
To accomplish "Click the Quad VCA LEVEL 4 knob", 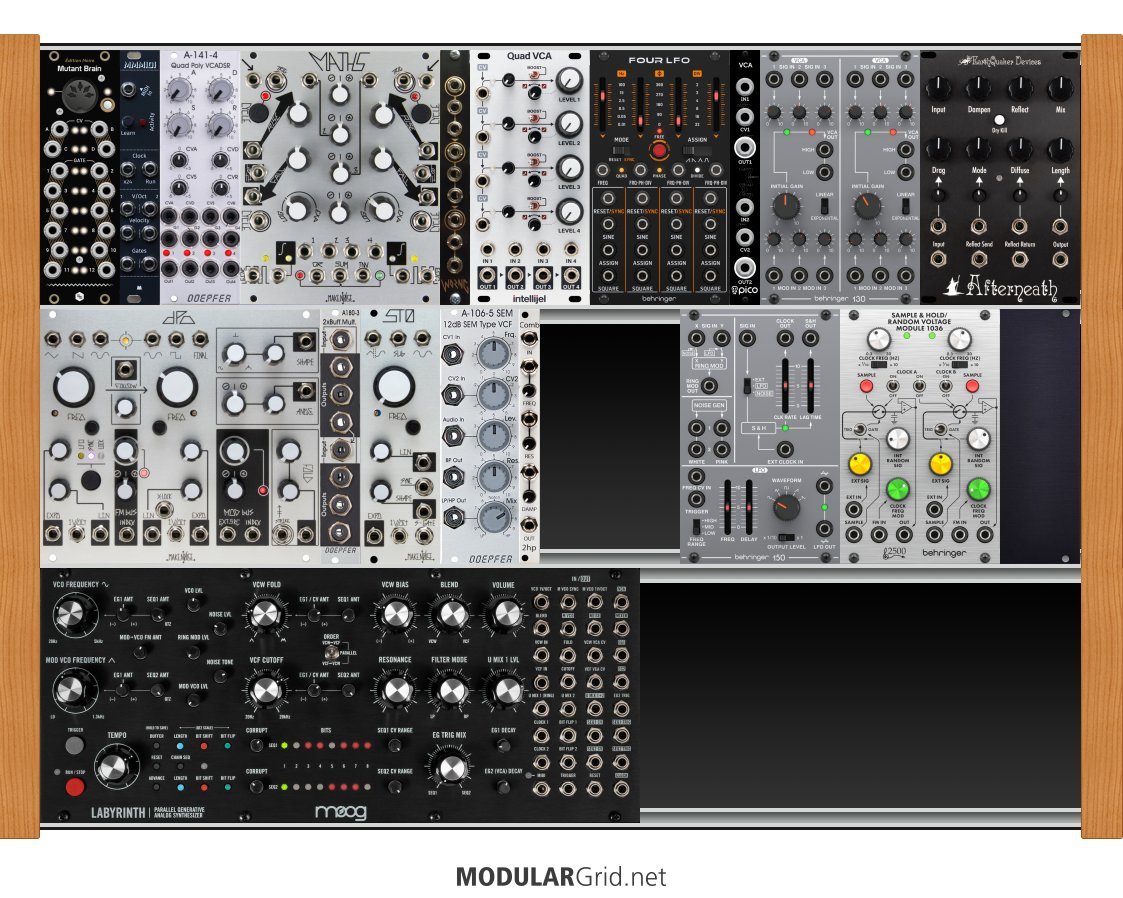I will [x=569, y=213].
